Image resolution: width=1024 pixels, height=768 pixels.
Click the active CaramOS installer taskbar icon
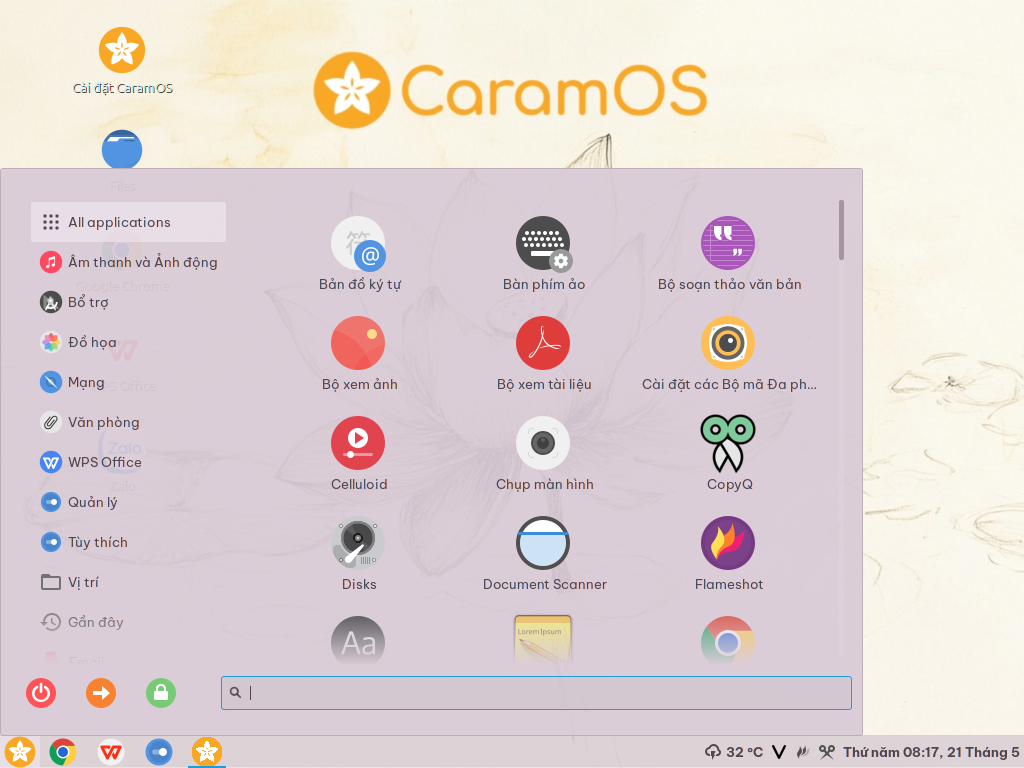(x=207, y=752)
